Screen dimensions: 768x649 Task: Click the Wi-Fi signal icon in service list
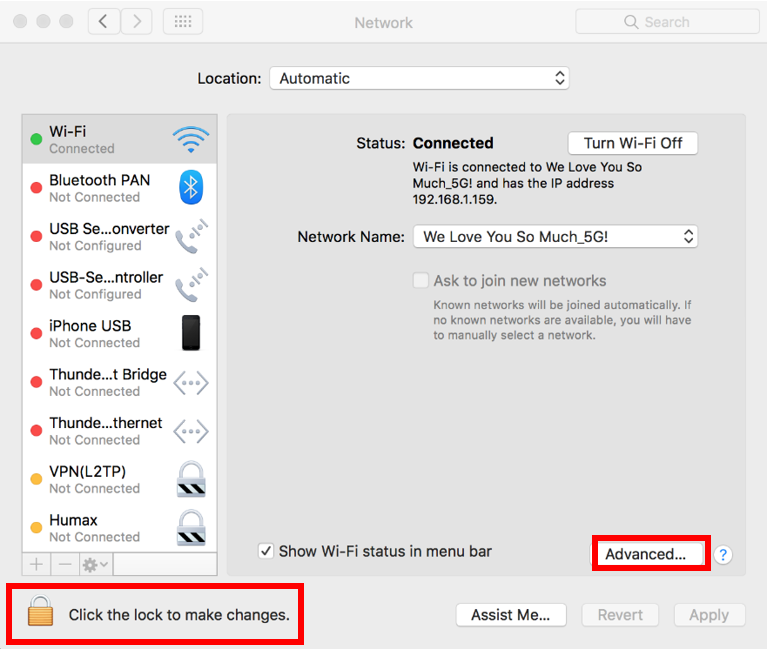191,140
